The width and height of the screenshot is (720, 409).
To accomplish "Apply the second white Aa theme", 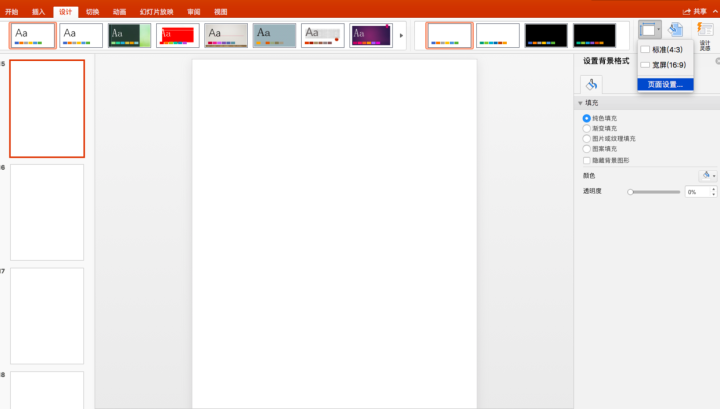I will click(81, 35).
